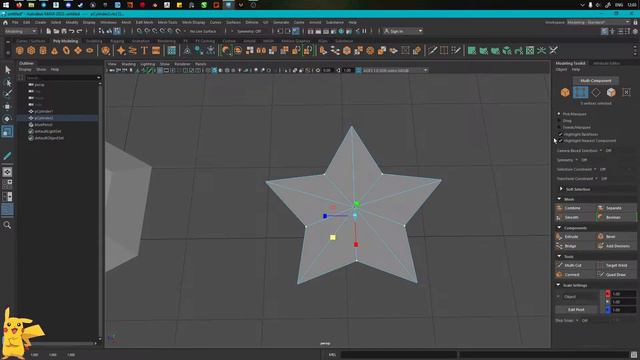Open the Modeling menu set dropdown
640x360 pixels.
20,31
